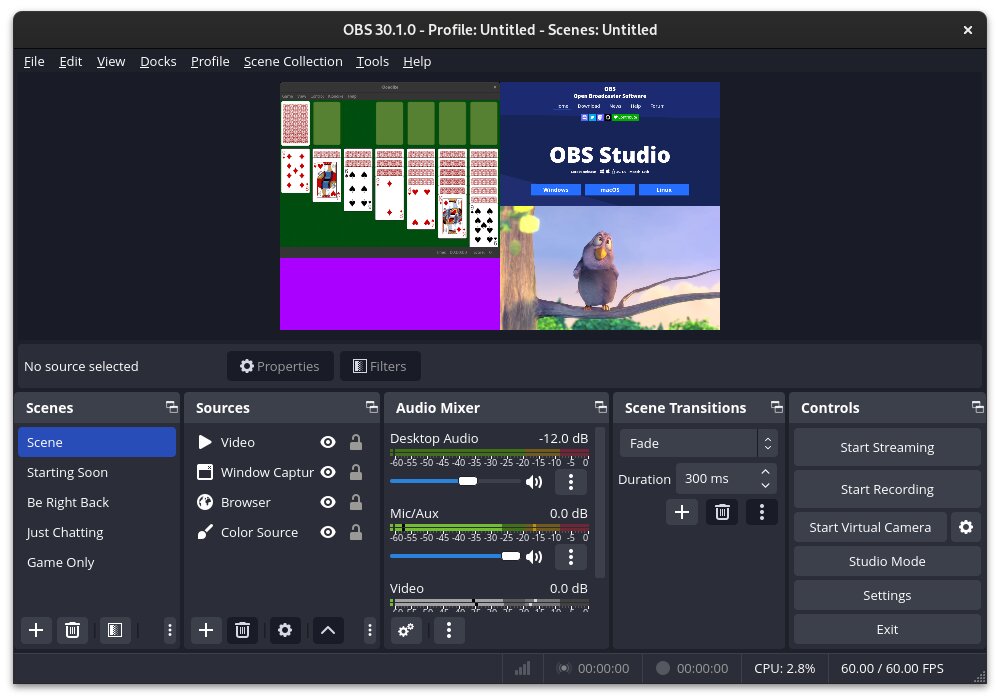Click the Duration 300 ms input field
This screenshot has height=700, width=1000.
(726, 479)
